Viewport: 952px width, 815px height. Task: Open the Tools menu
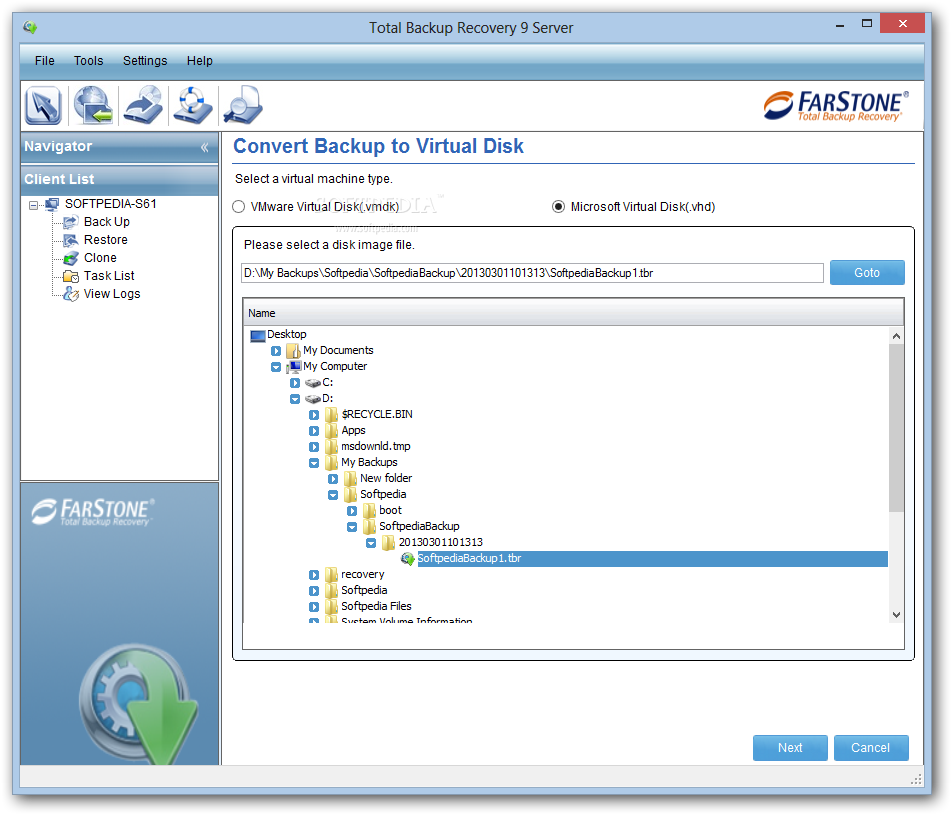pos(88,61)
